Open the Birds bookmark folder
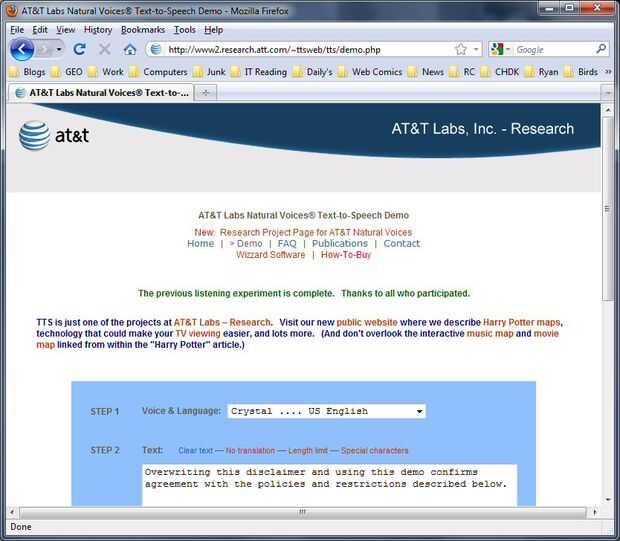The height and width of the screenshot is (541, 620). click(x=580, y=72)
